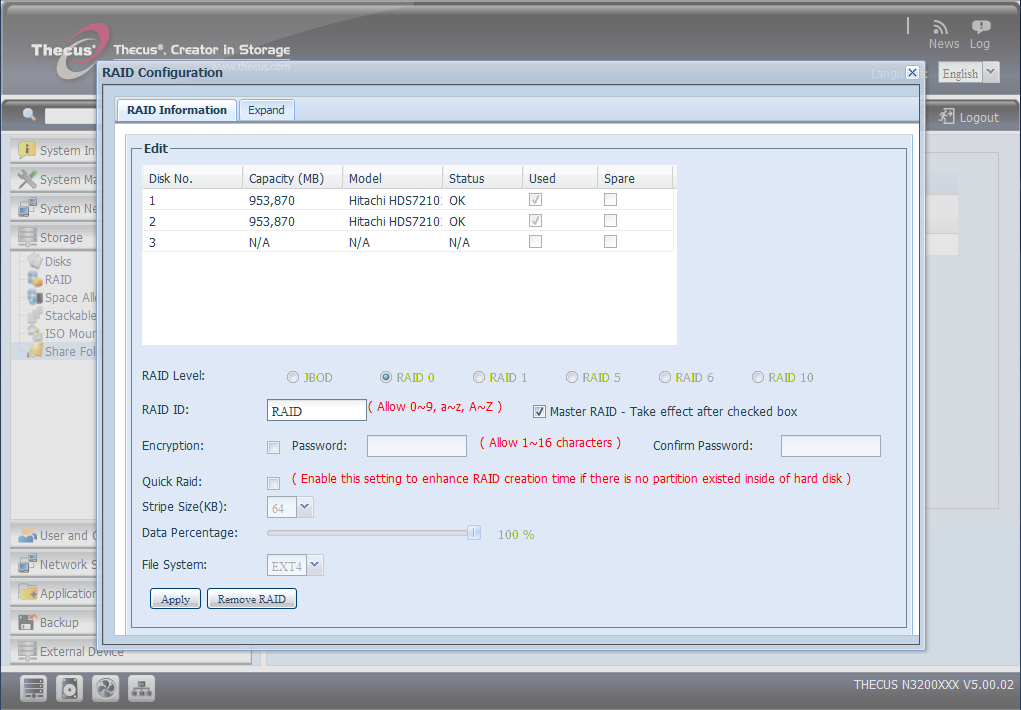This screenshot has width=1021, height=710.
Task: Click the network topology status icon in footer
Action: tap(141, 688)
